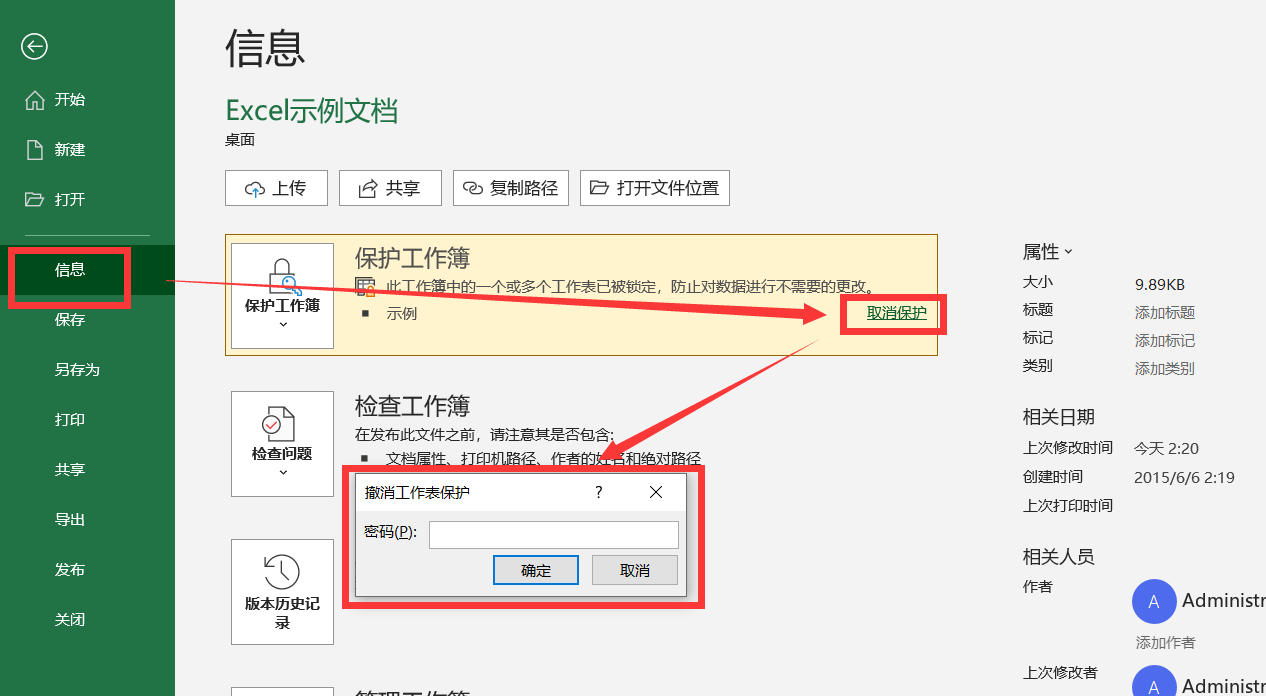Click the 复制路径 button
The image size is (1266, 696).
(511, 188)
